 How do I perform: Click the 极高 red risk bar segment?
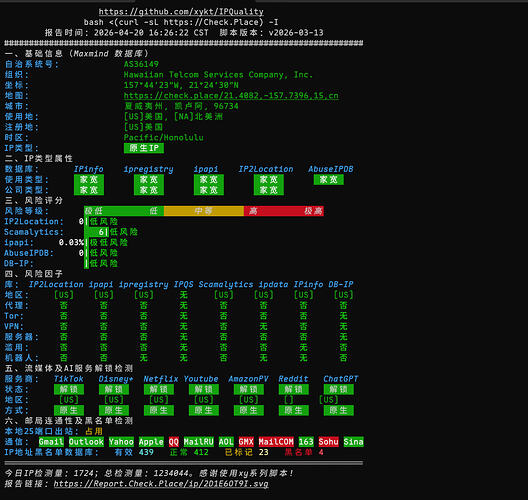pyautogui.click(x=314, y=211)
